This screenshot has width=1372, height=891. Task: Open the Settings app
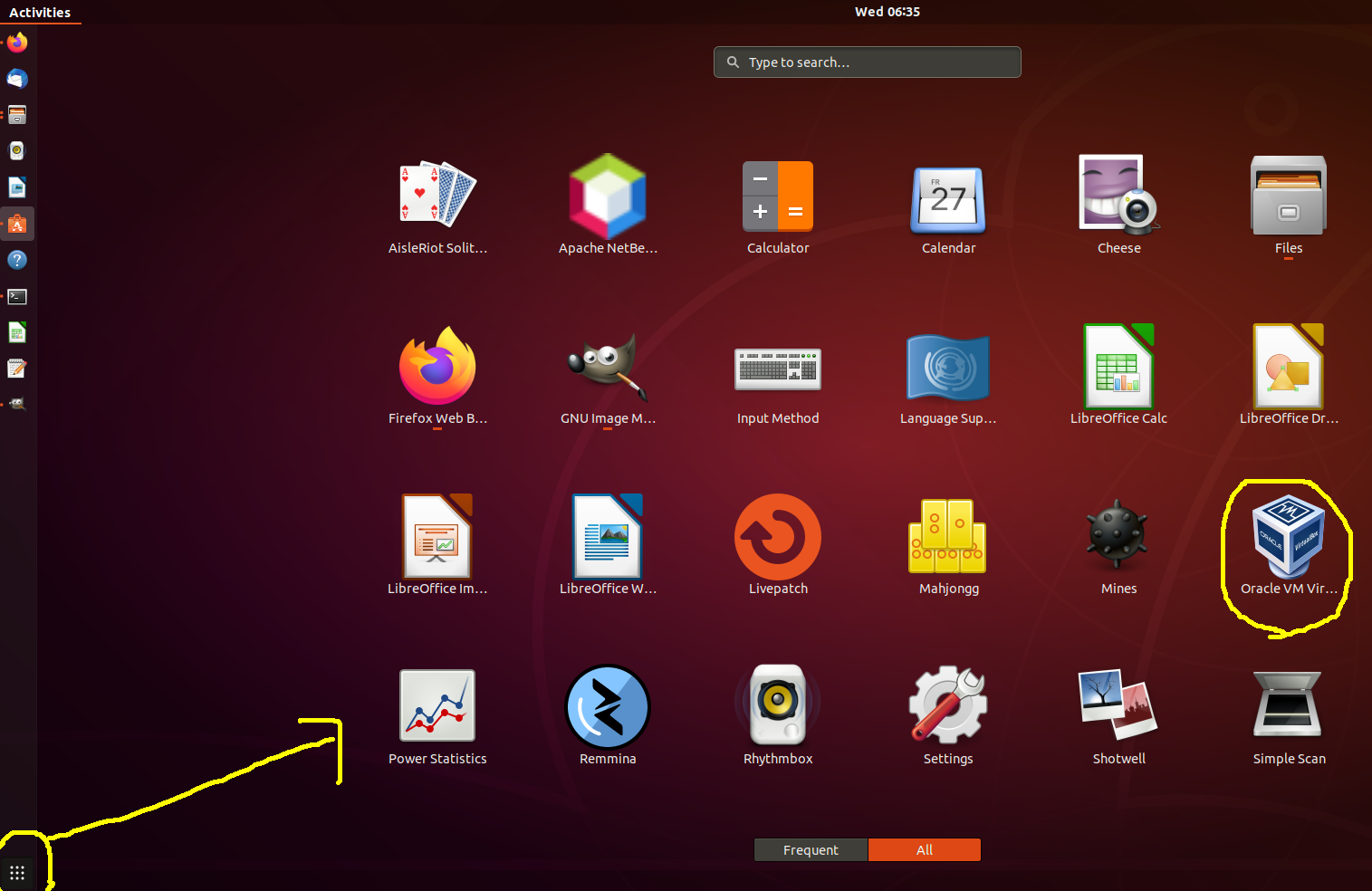tap(948, 717)
